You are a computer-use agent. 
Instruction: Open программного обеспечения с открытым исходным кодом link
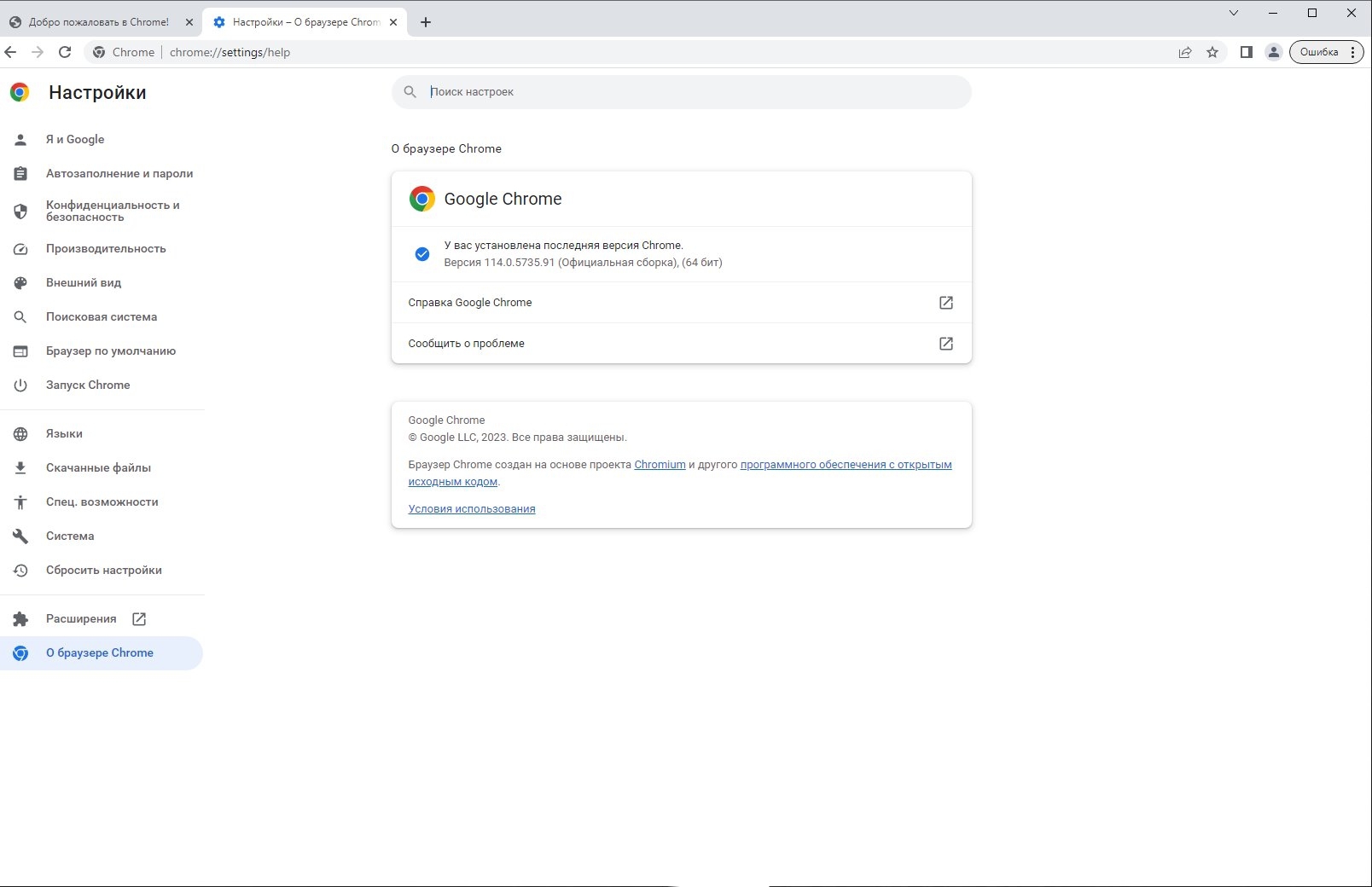click(846, 465)
